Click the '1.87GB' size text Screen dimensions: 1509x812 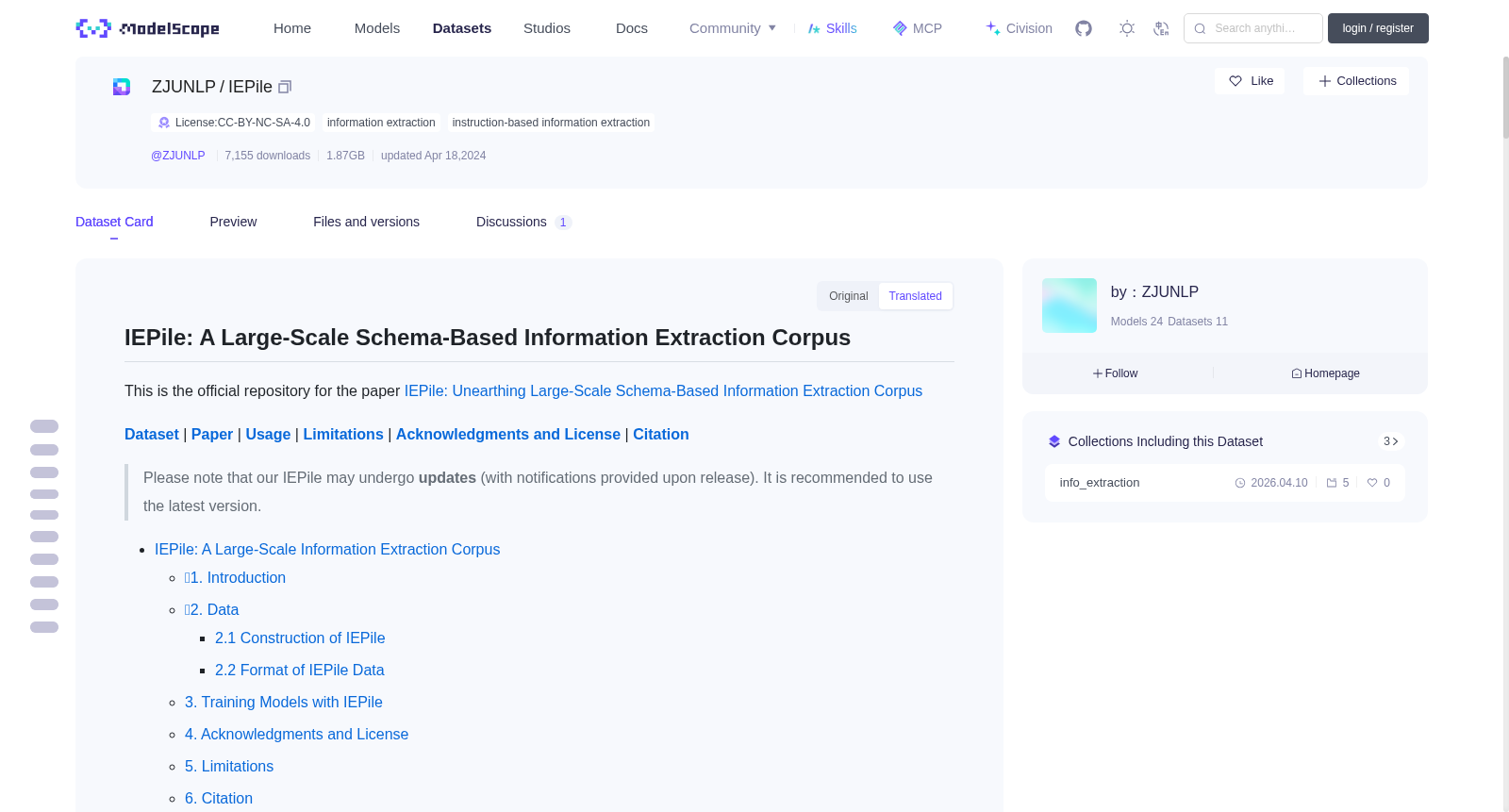coord(345,156)
